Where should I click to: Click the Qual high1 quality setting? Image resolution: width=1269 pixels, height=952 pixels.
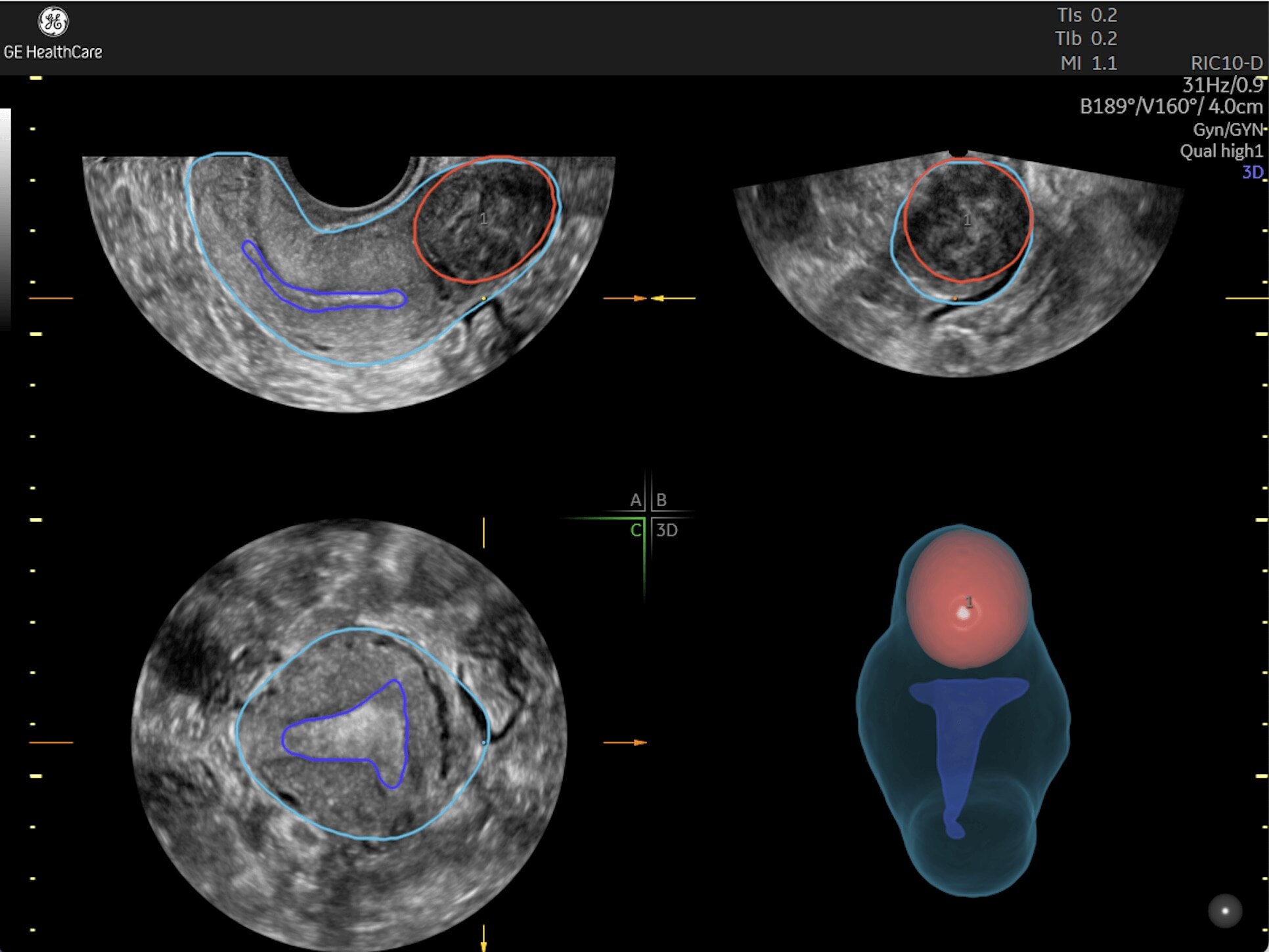click(x=1221, y=151)
